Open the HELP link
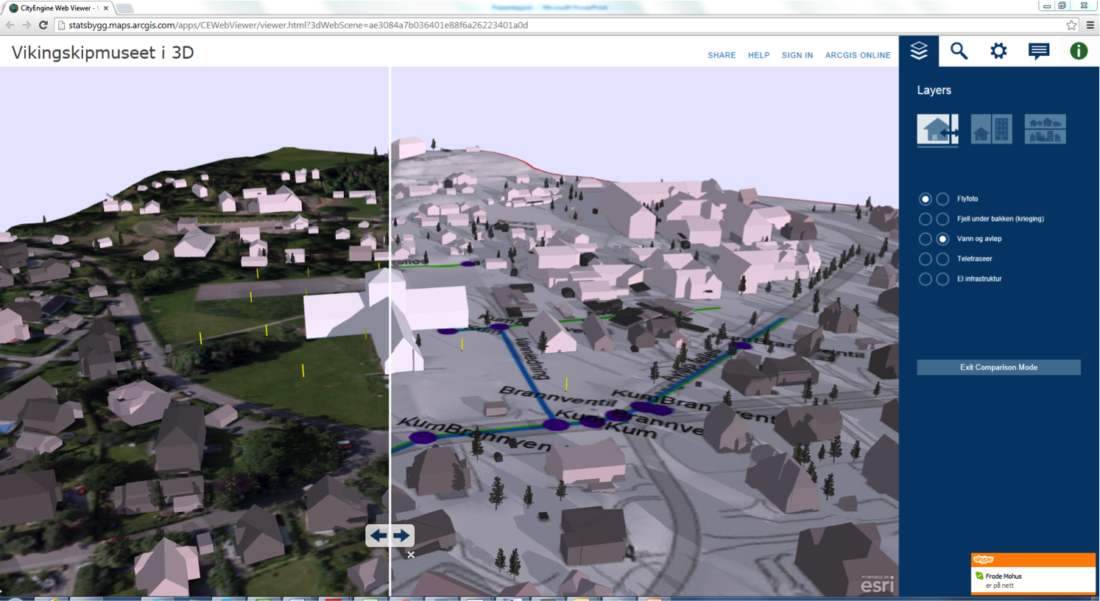 759,55
